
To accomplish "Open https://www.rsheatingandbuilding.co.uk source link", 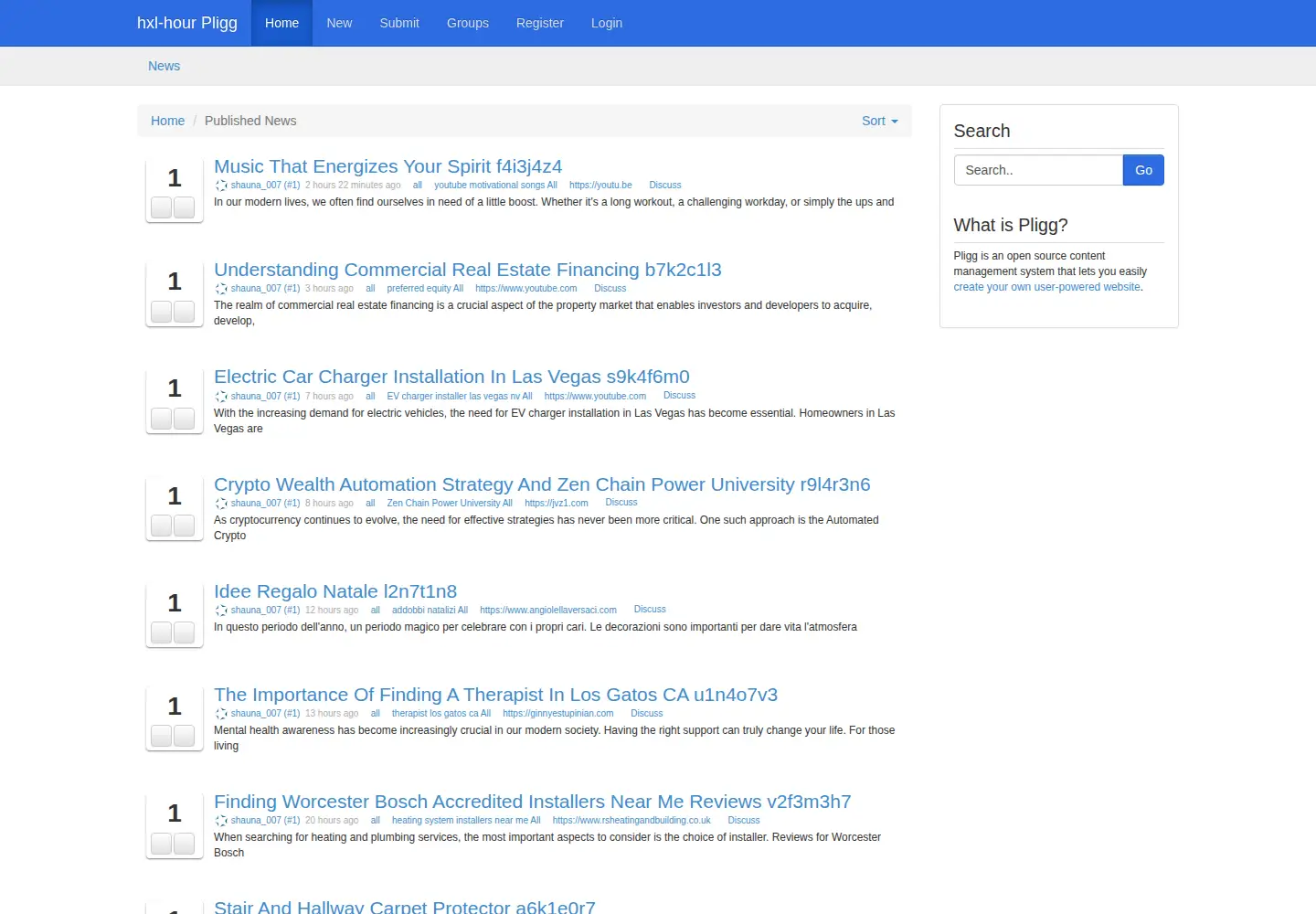I will click(631, 821).
